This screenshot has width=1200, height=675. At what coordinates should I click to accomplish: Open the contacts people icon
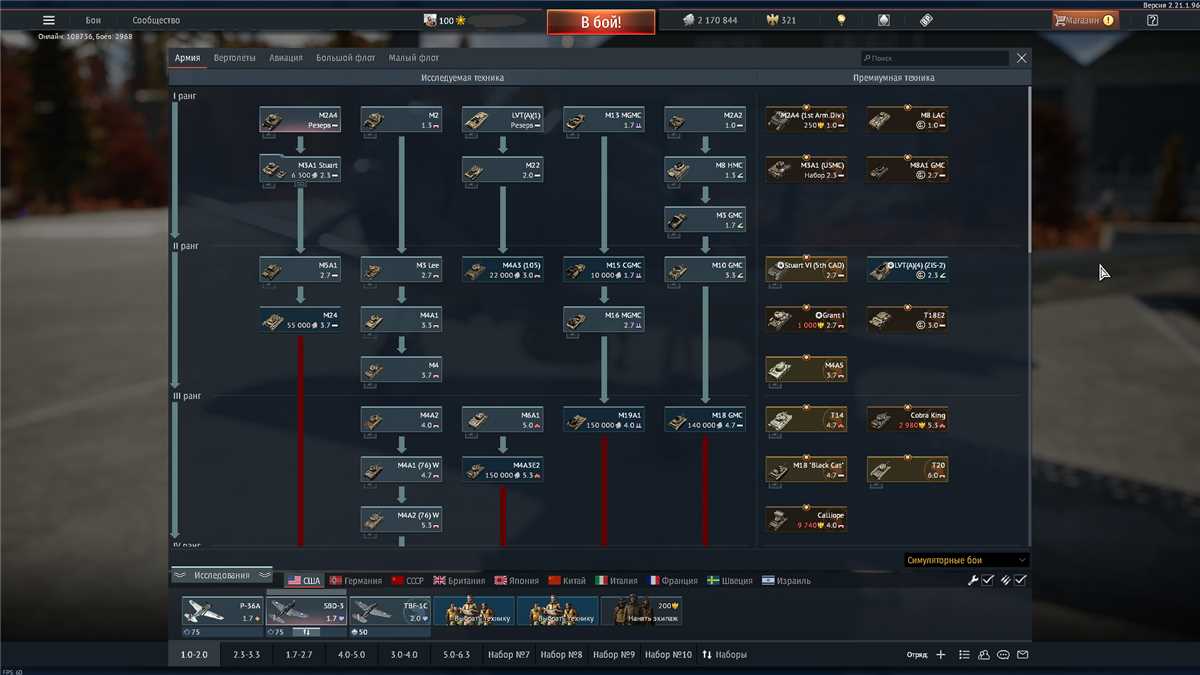tap(984, 655)
